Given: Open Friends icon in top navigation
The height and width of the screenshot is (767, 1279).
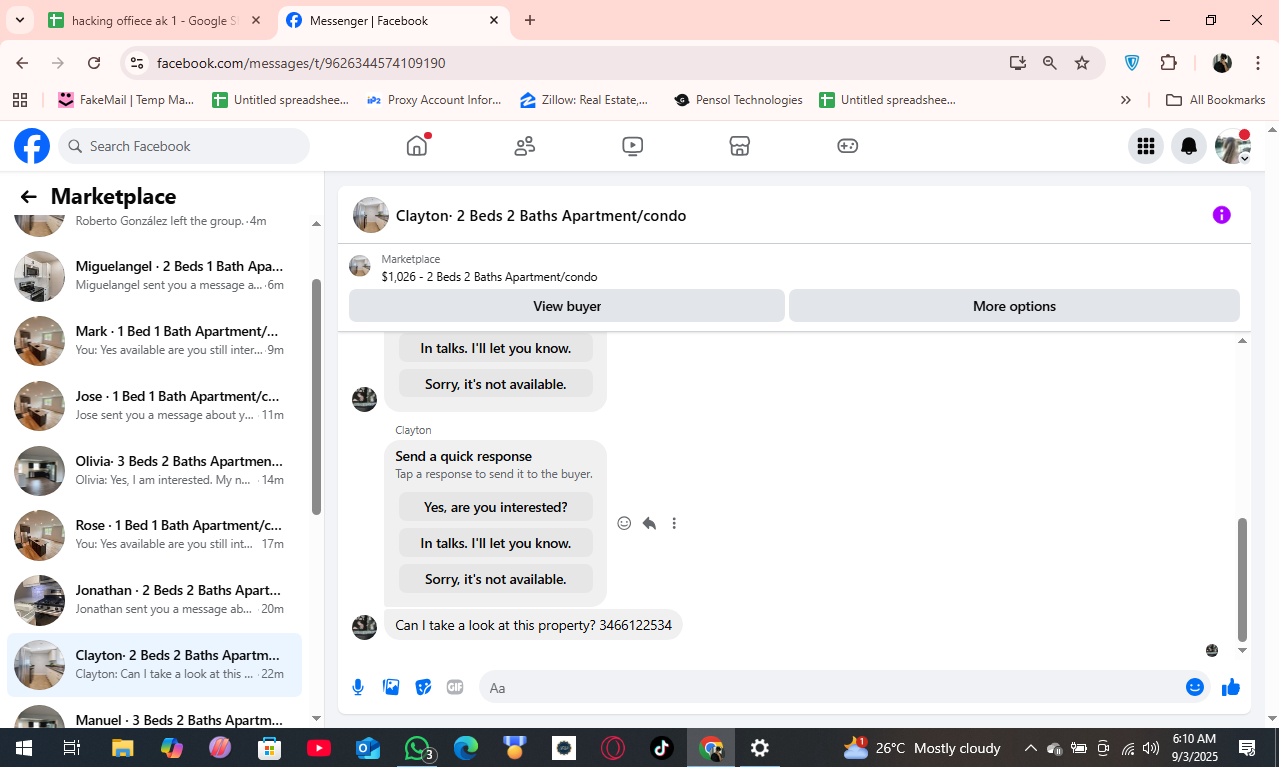Looking at the screenshot, I should 524,146.
